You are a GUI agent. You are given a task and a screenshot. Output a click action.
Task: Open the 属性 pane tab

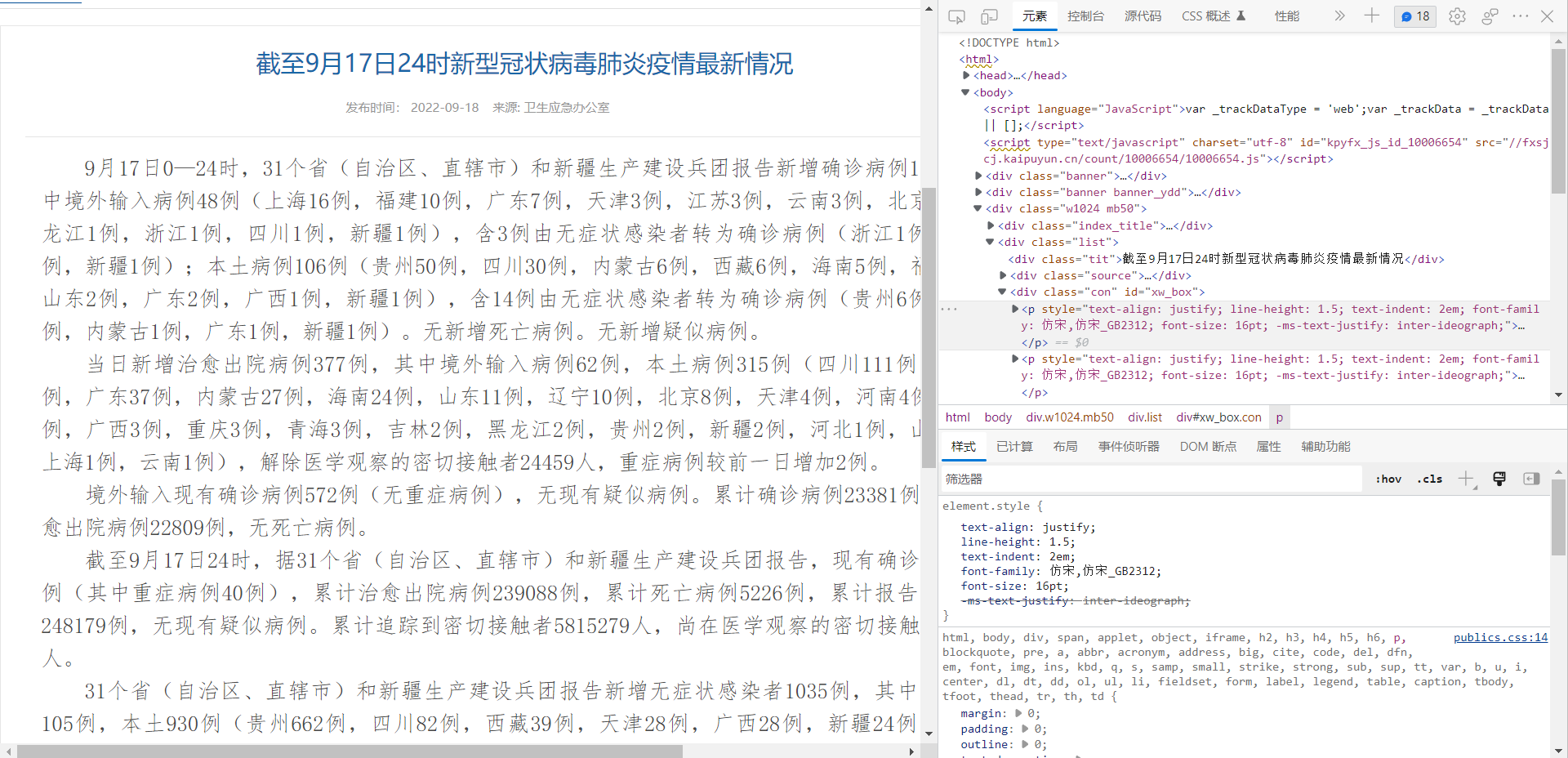click(x=1268, y=447)
